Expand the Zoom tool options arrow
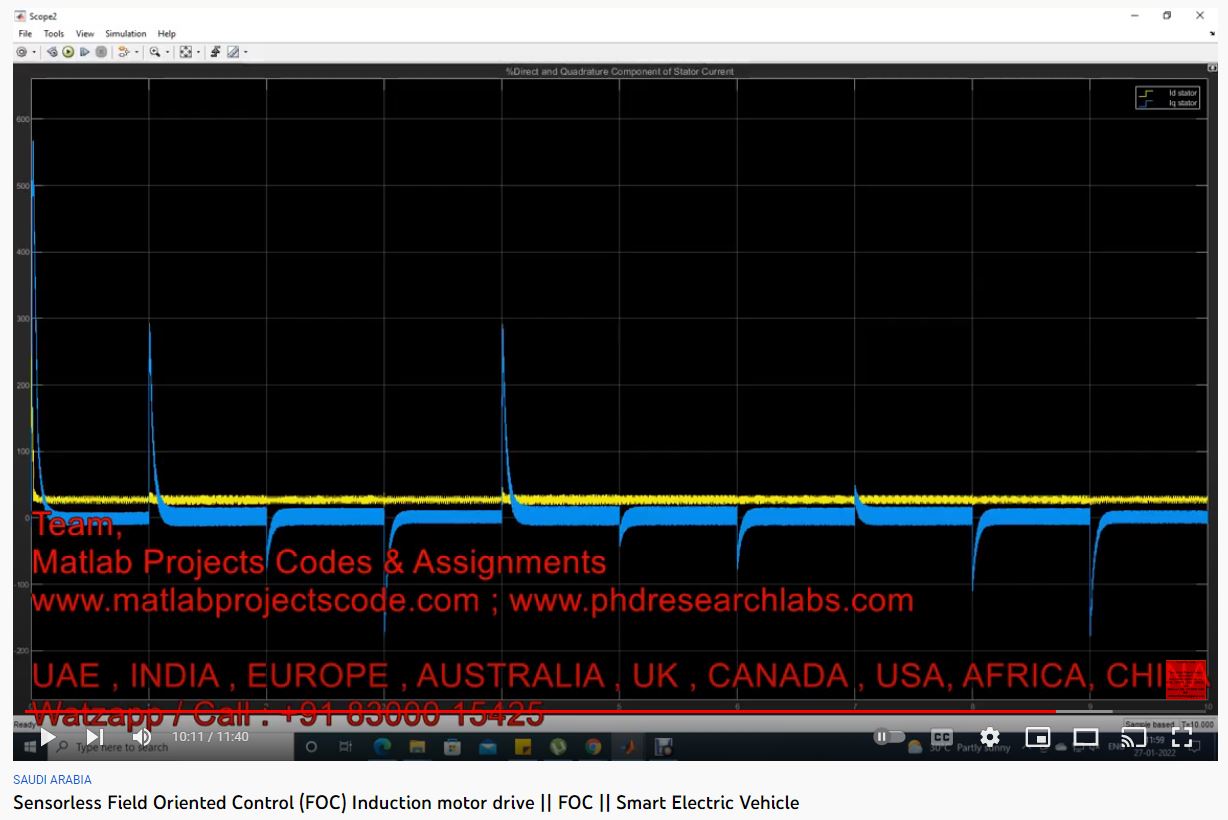Viewport: 1228px width, 820px height. [x=167, y=52]
